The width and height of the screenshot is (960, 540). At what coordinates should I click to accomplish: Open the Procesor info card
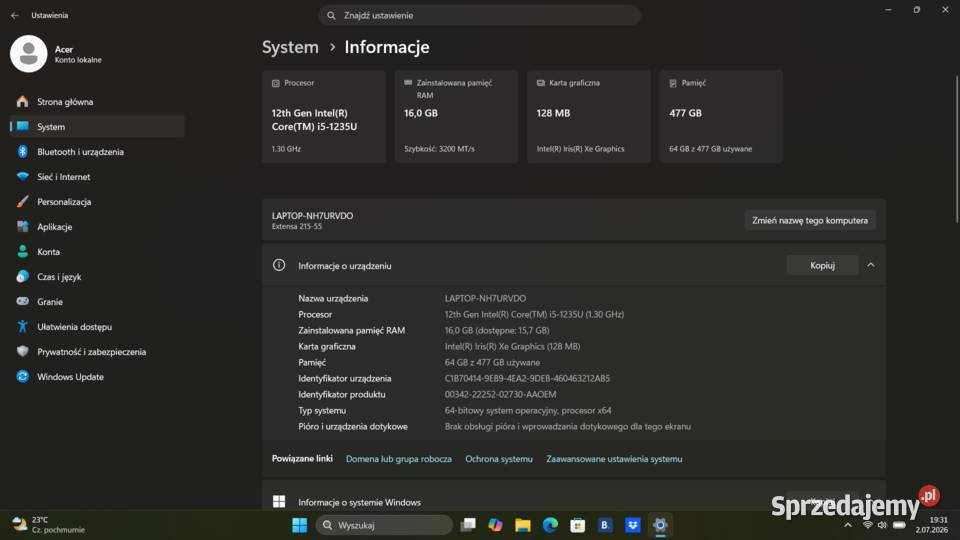324,116
